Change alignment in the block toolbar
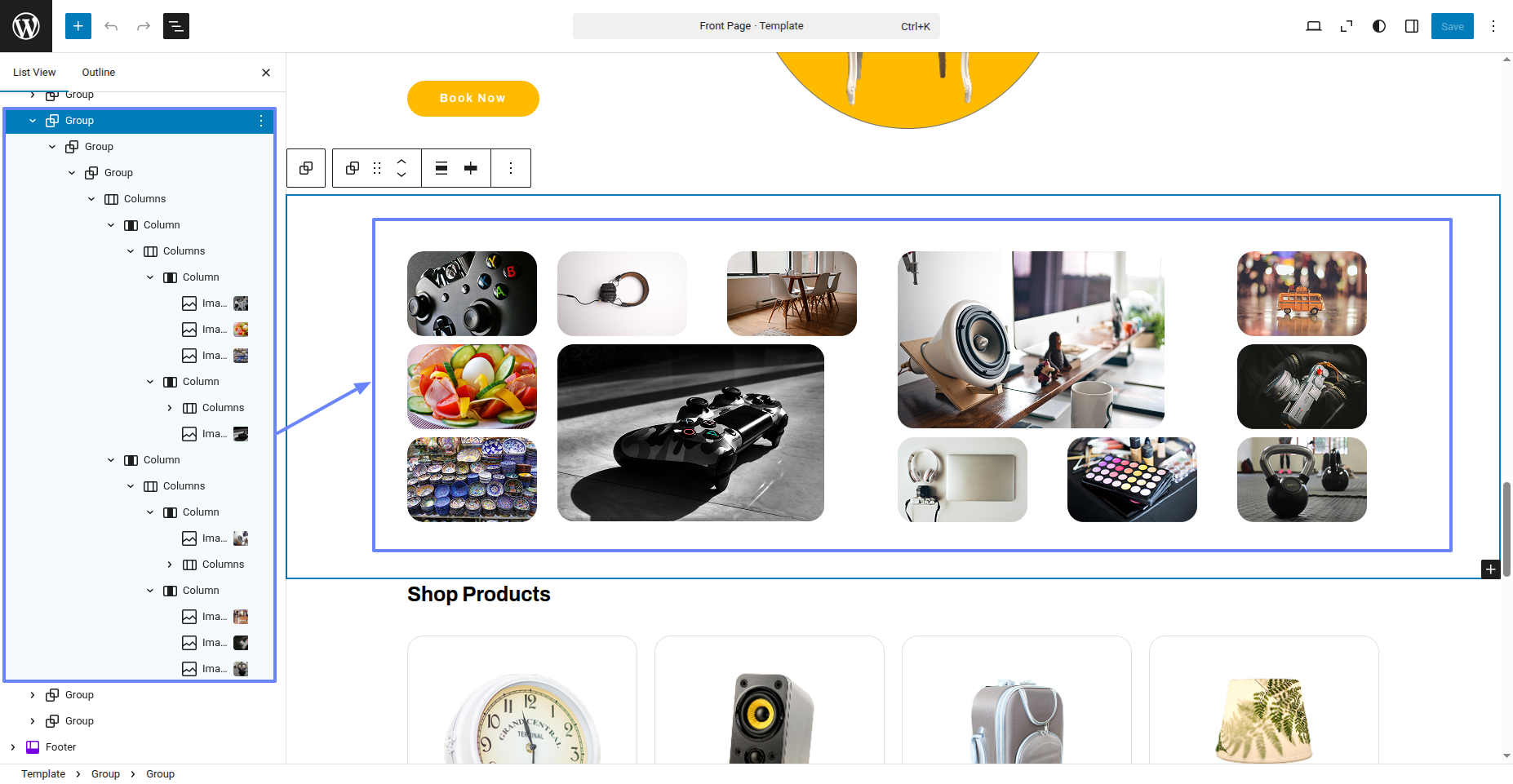Image resolution: width=1513 pixels, height=784 pixels. 441,168
